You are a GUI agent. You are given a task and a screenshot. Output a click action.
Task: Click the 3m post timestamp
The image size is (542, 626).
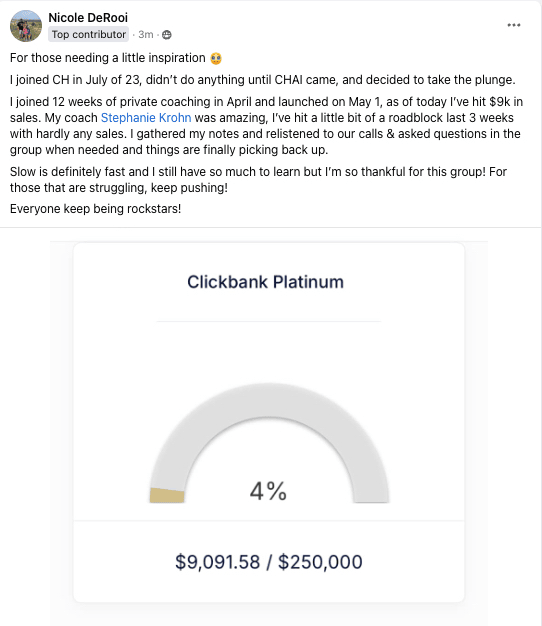tap(146, 35)
